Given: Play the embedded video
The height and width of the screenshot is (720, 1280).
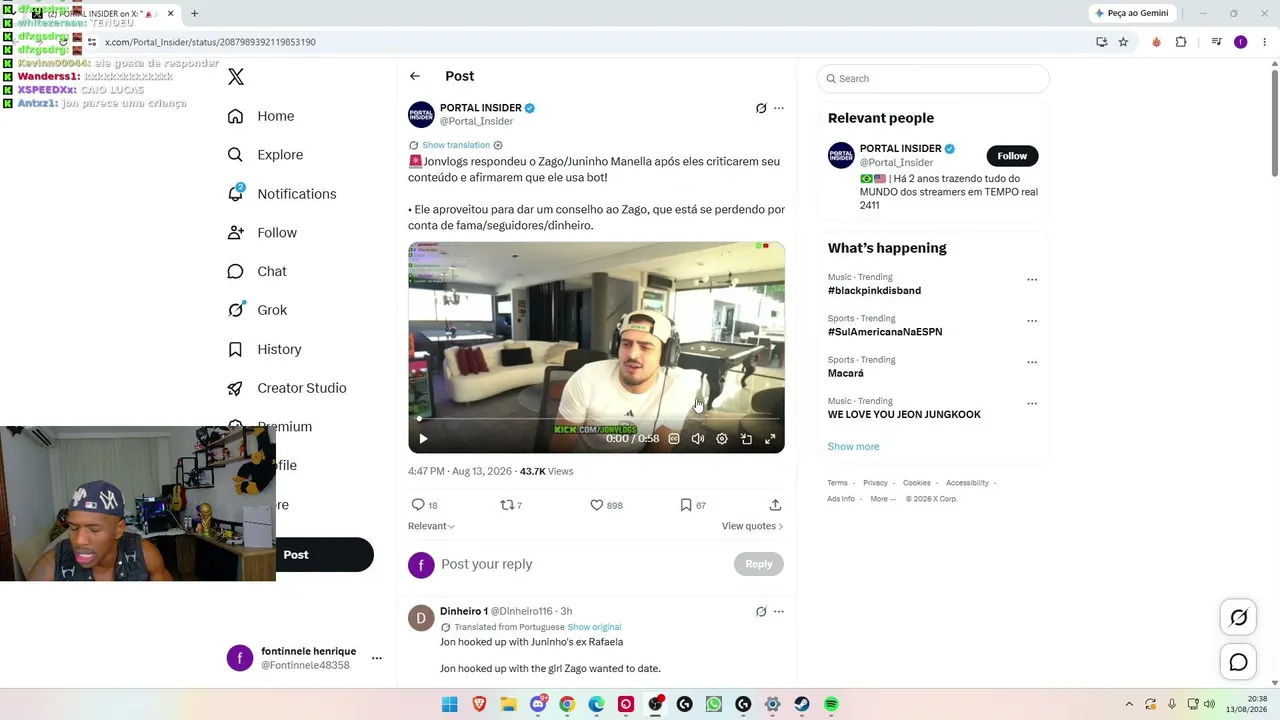Looking at the screenshot, I should (x=423, y=438).
